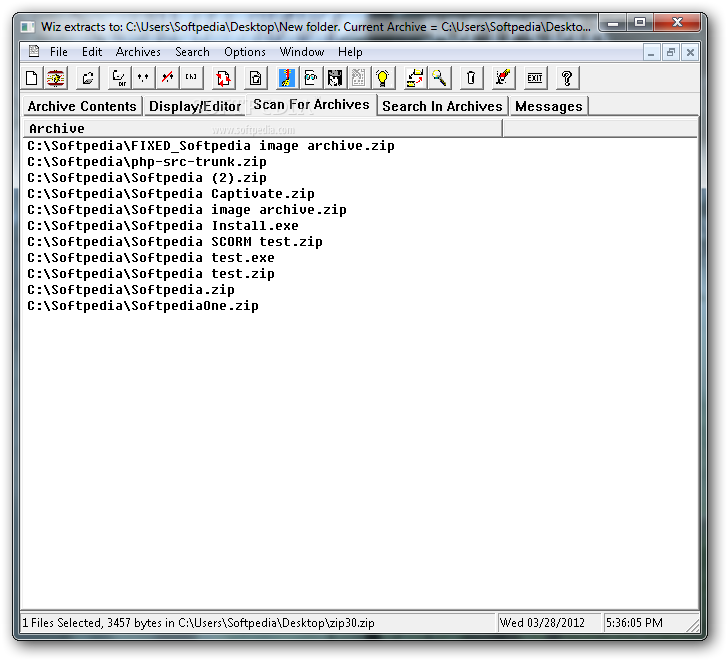Click the two up-arrows select all icon

[x=143, y=78]
